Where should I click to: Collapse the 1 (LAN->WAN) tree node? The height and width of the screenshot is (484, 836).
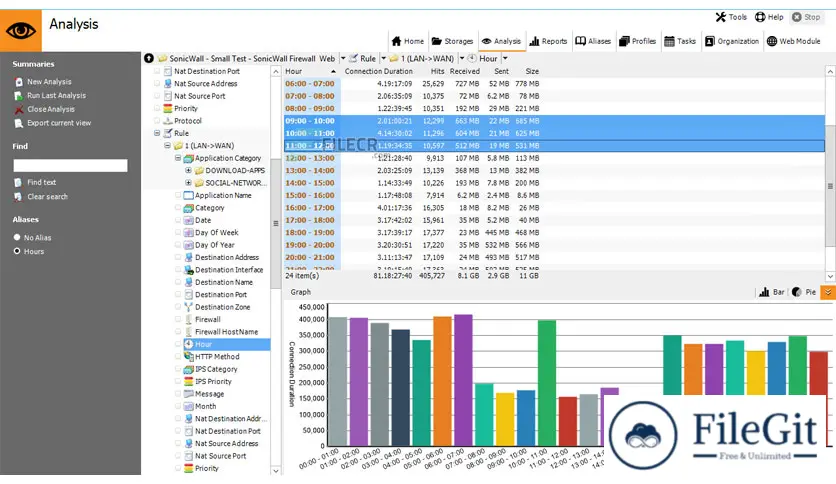(167, 146)
